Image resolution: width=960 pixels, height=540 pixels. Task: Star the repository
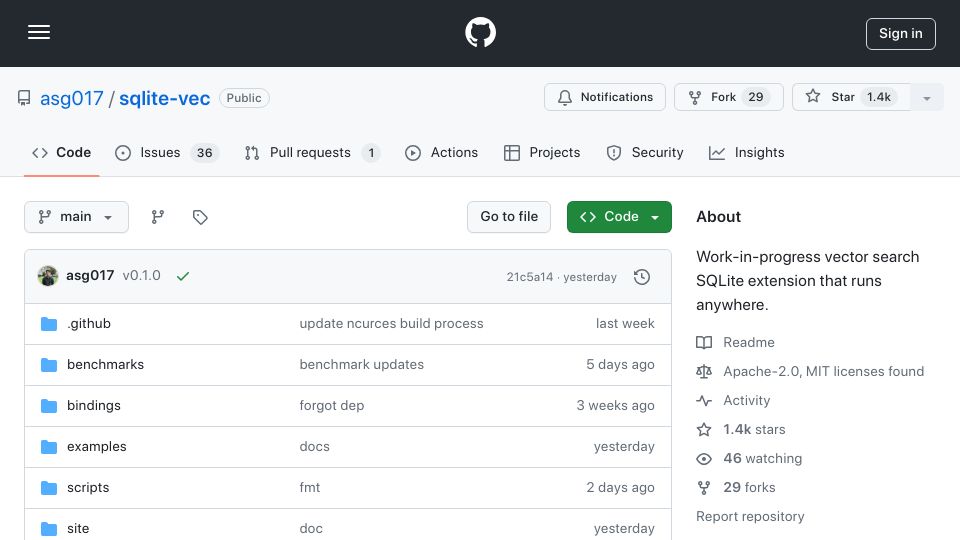point(851,97)
